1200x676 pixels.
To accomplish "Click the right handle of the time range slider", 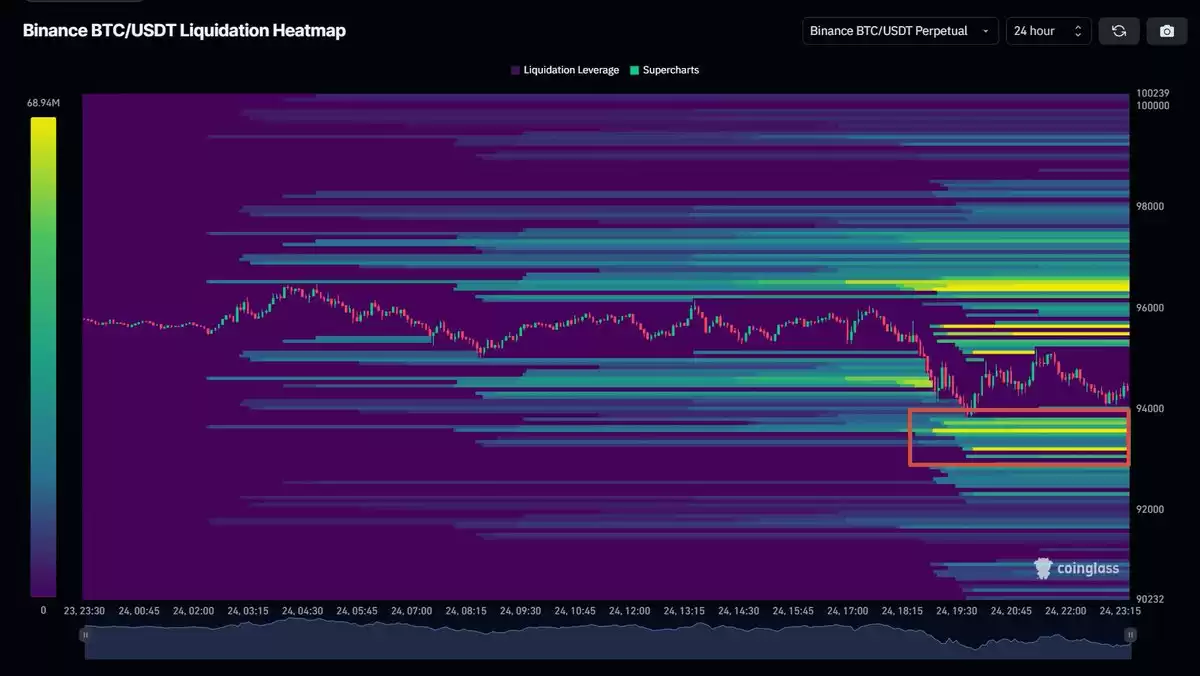I will (1131, 634).
